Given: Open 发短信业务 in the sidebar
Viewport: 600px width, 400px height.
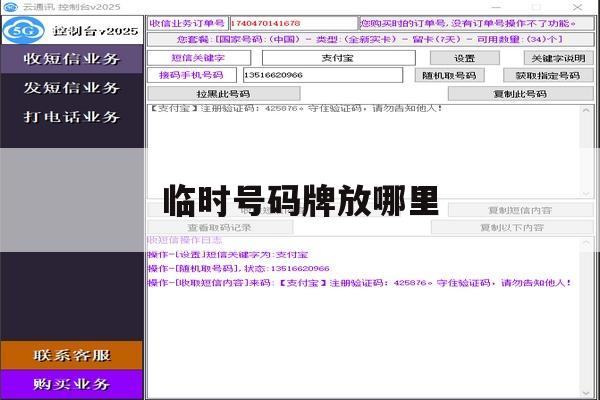Looking at the screenshot, I should coord(72,88).
